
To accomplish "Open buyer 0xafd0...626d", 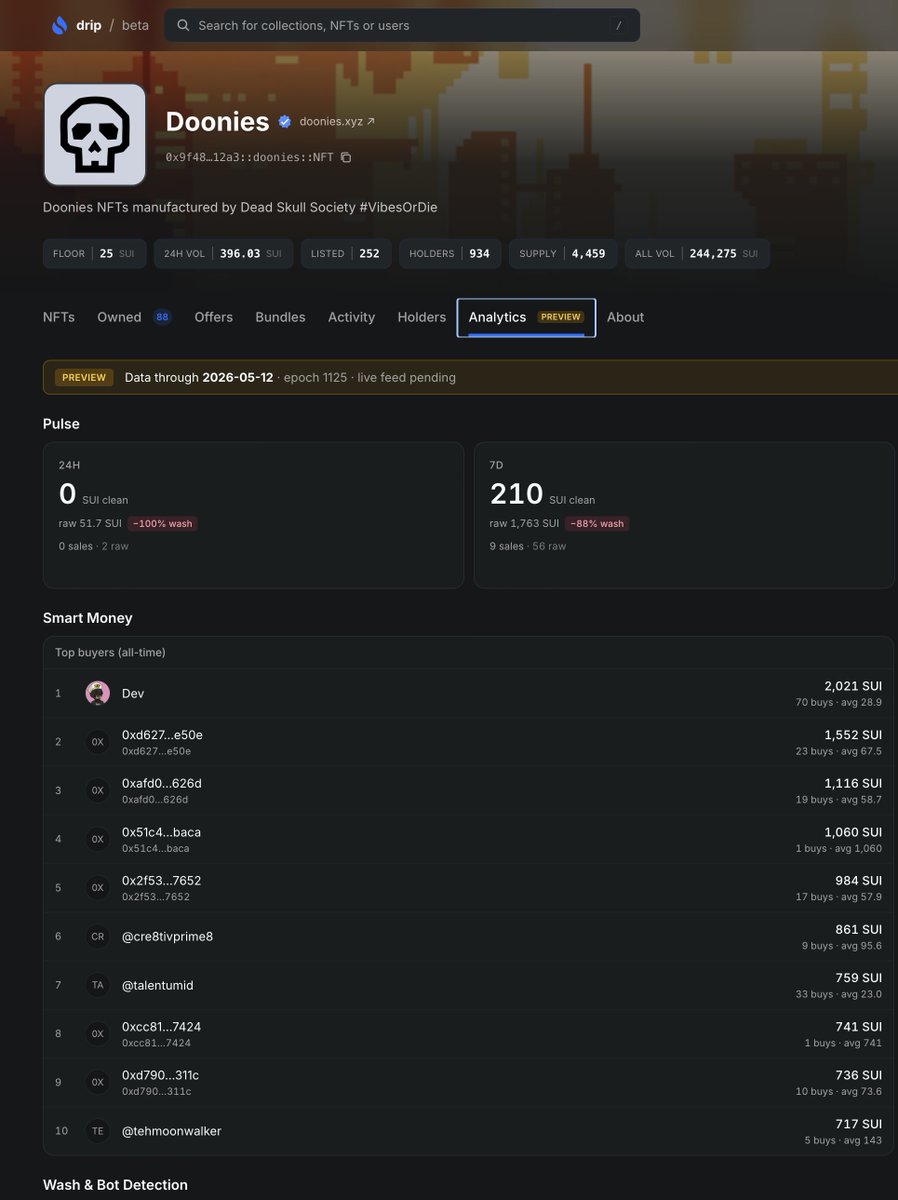I will tap(162, 783).
